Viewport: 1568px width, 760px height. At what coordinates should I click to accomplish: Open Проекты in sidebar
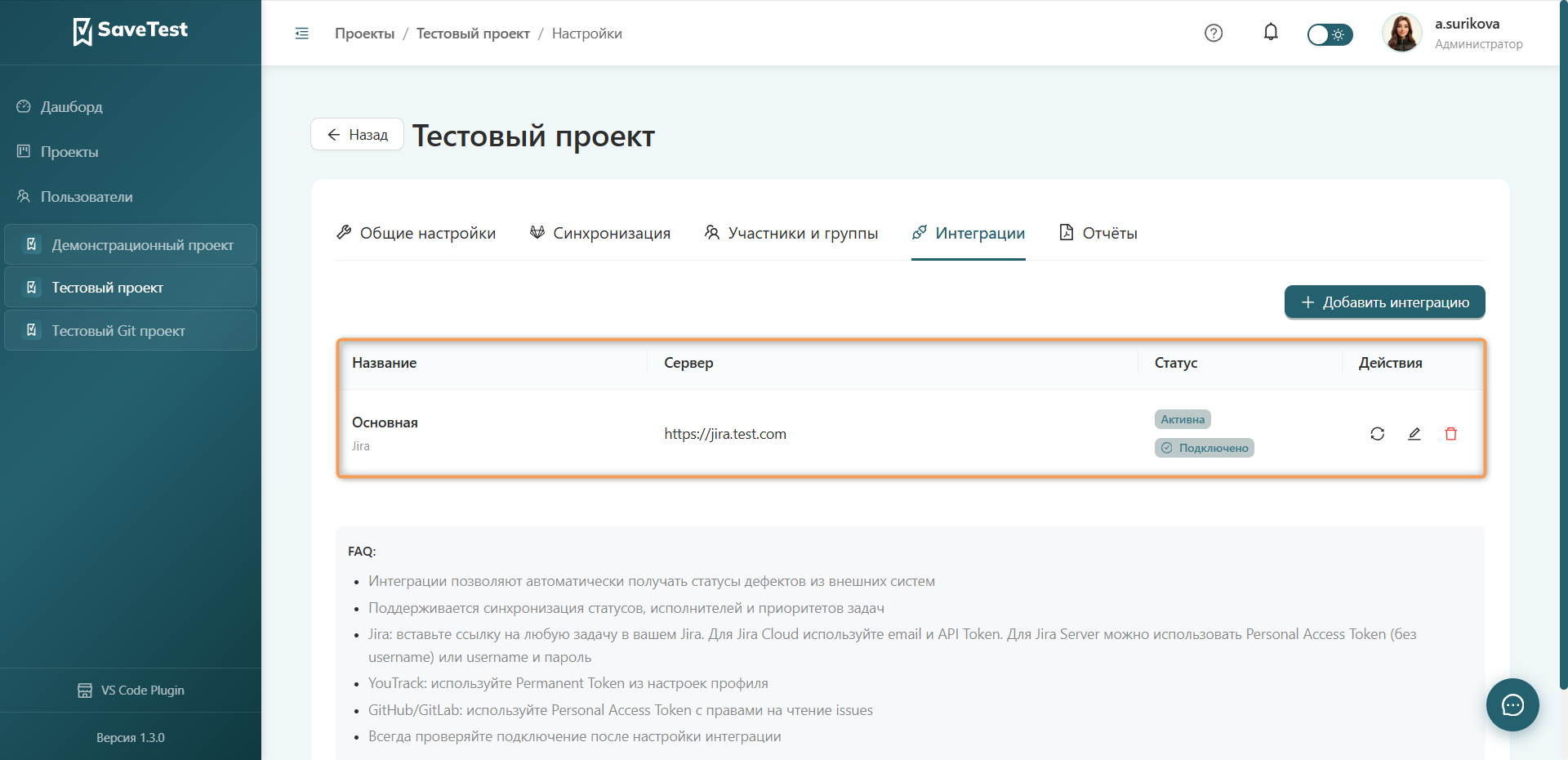point(131,152)
